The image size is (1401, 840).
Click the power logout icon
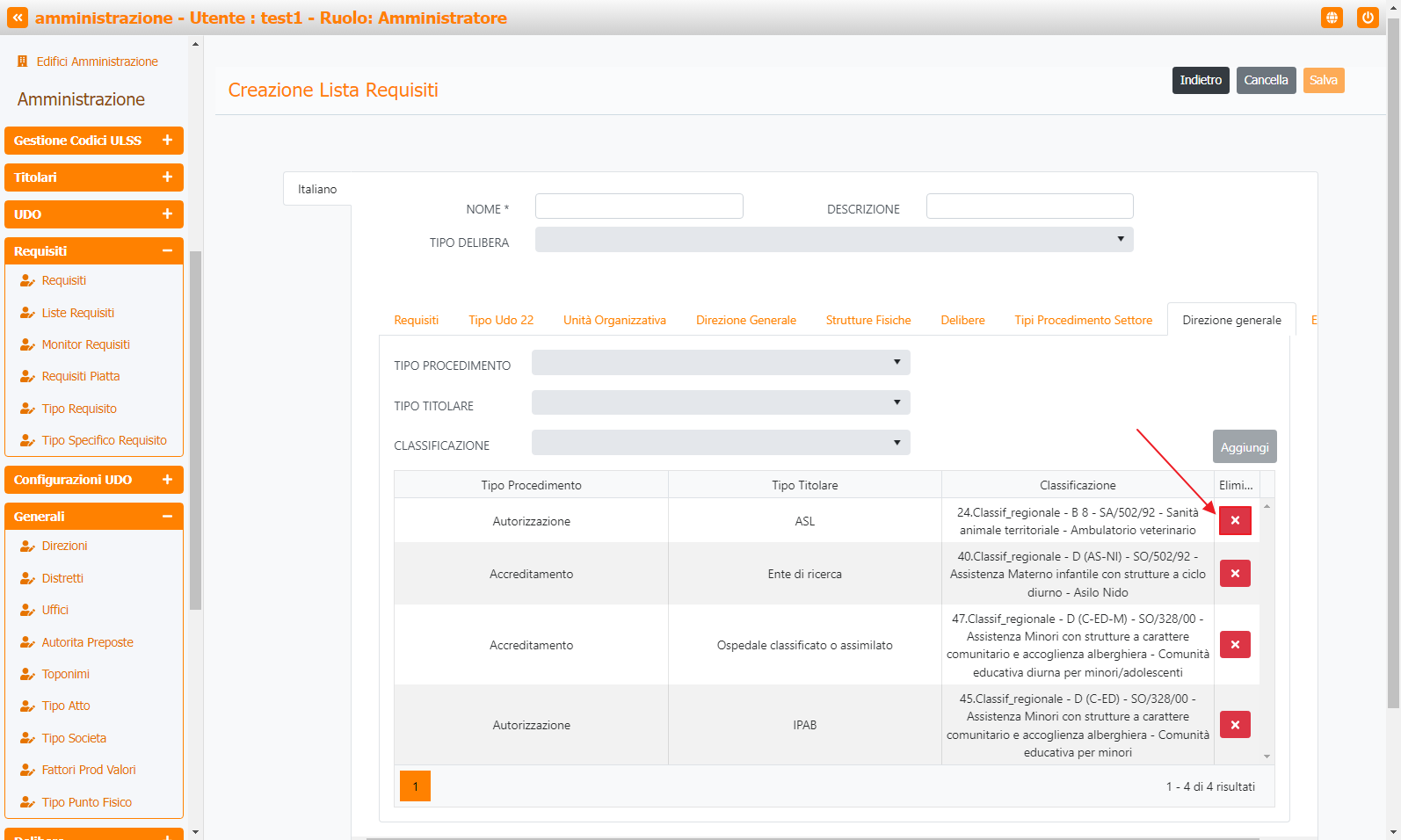point(1368,18)
